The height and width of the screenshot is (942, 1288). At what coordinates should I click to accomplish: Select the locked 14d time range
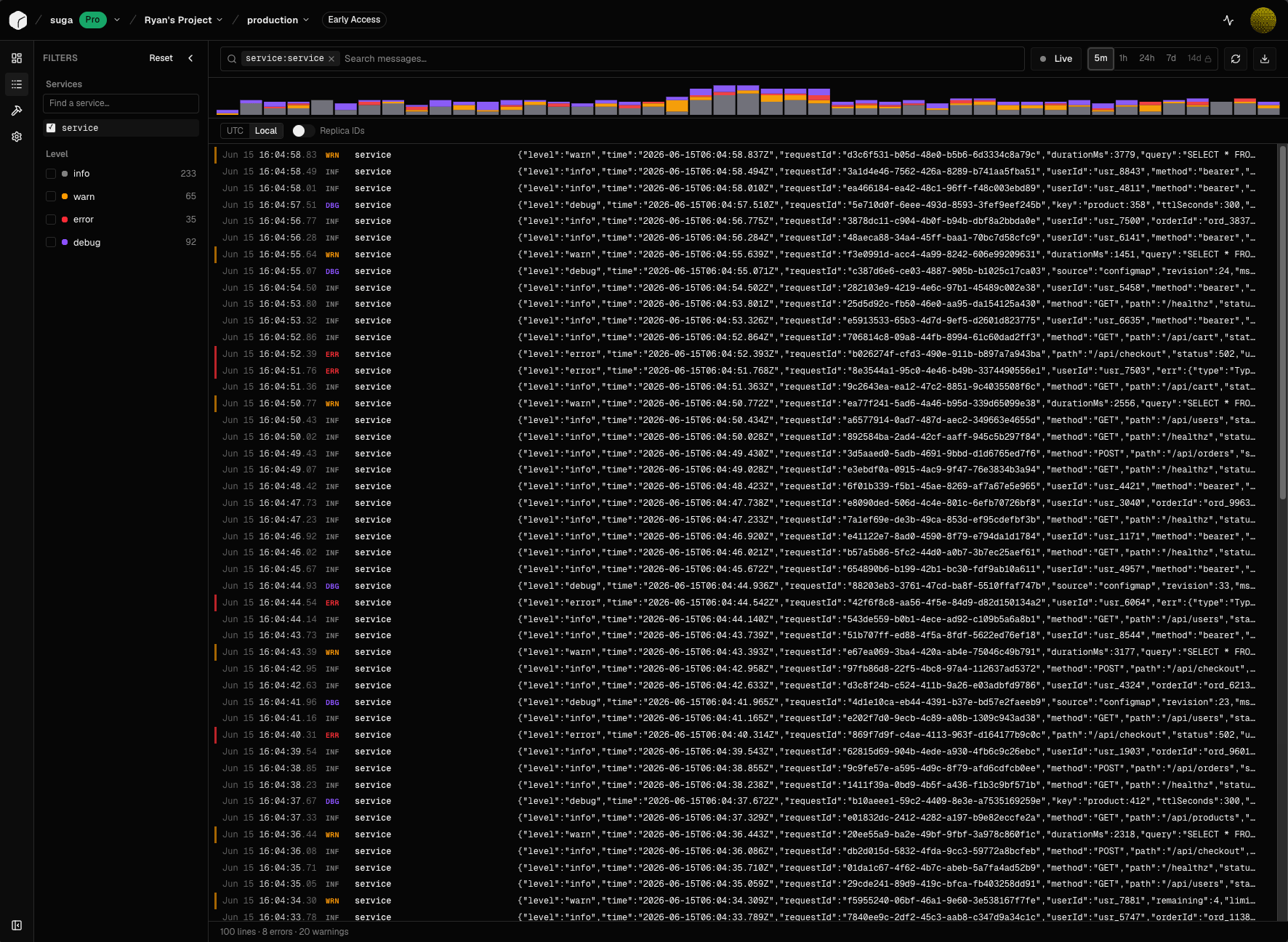[x=1199, y=59]
